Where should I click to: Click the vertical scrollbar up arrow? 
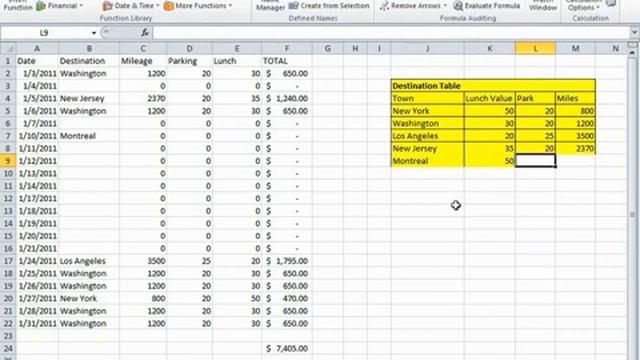click(x=633, y=52)
